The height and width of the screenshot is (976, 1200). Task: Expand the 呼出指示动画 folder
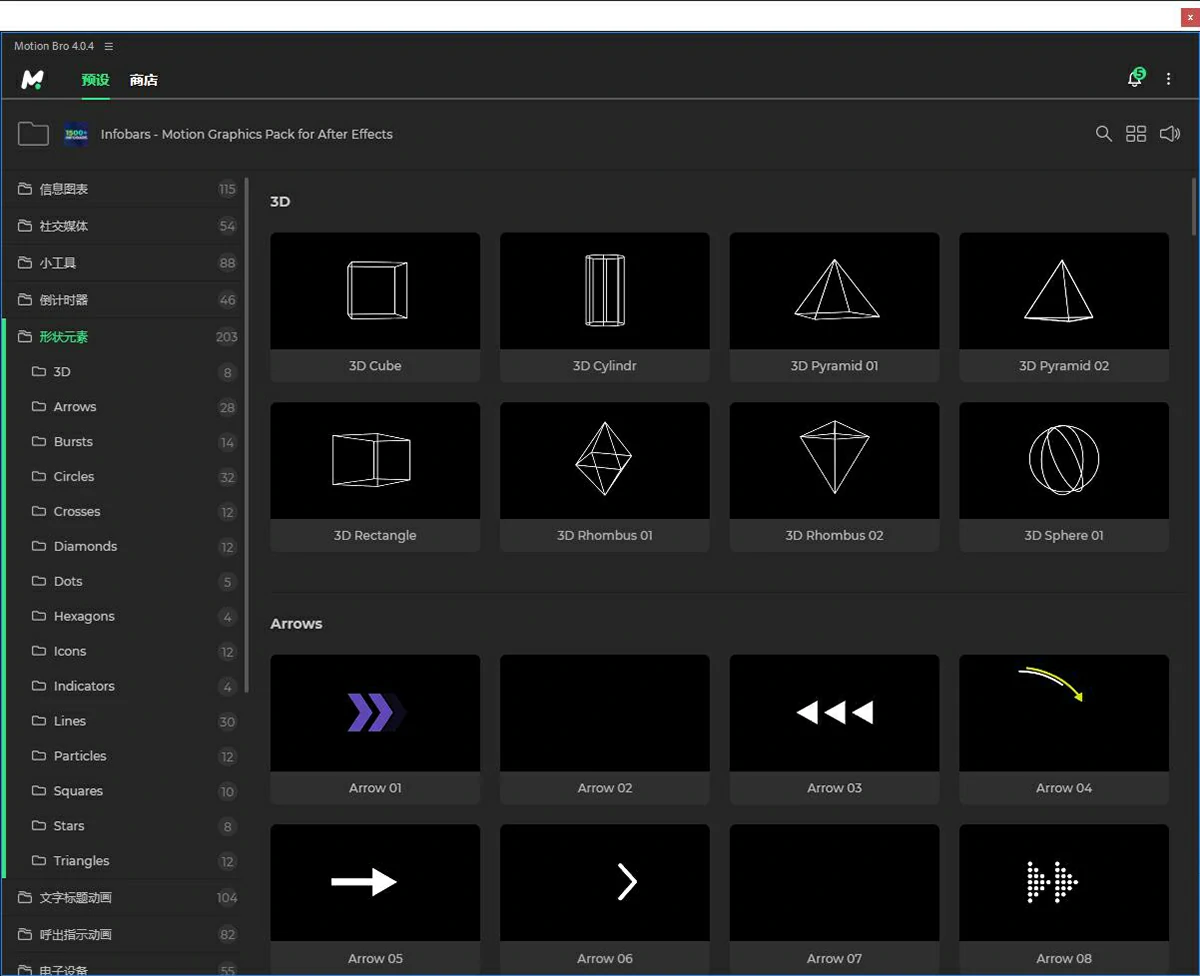123,935
